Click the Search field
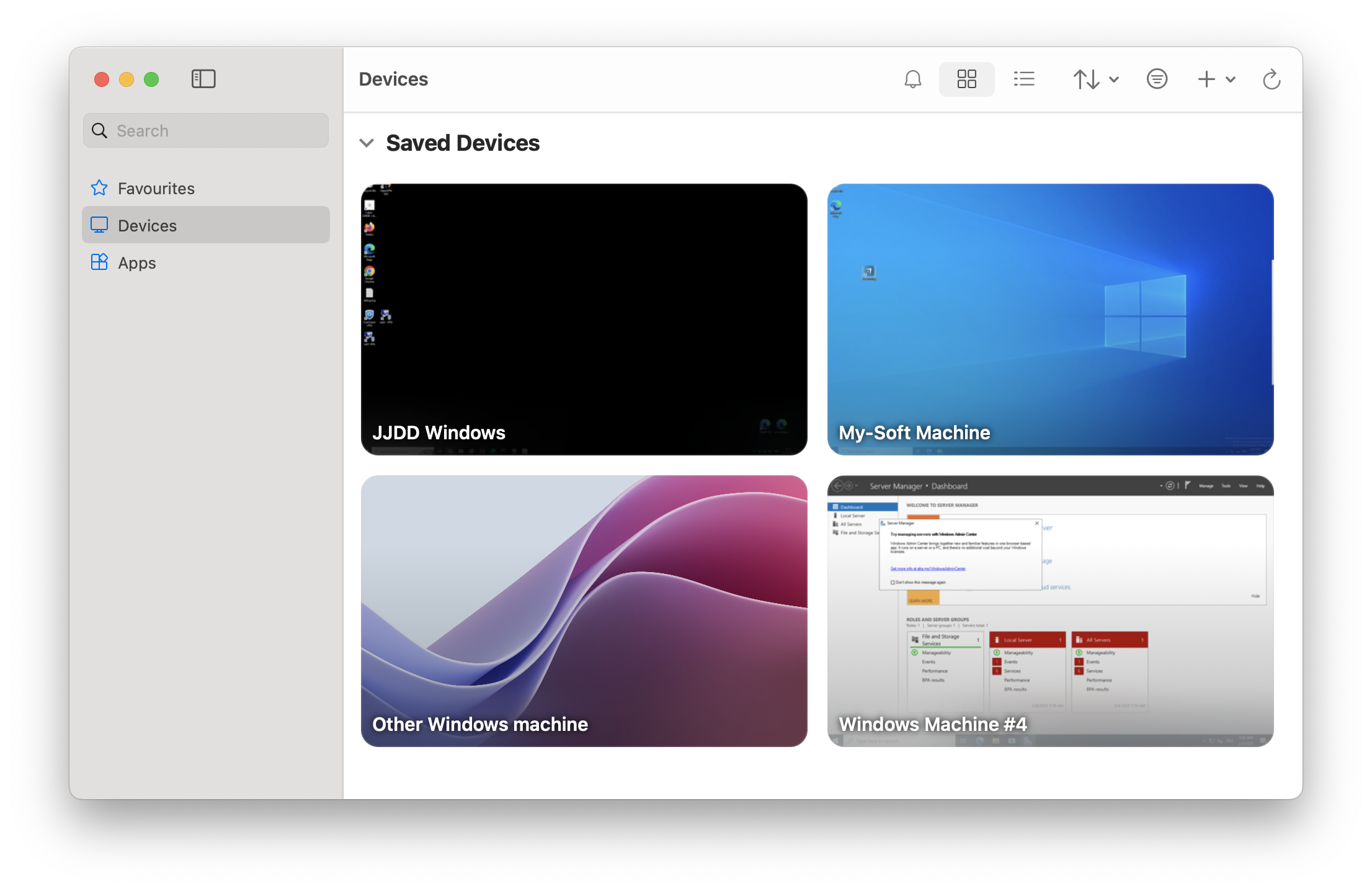 214,131
